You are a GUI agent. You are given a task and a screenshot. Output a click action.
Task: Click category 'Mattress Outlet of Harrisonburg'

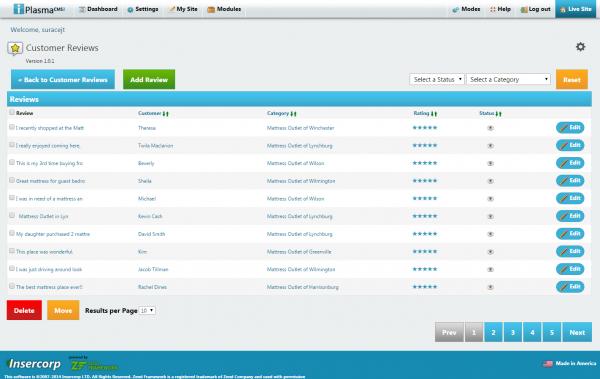[303, 287]
